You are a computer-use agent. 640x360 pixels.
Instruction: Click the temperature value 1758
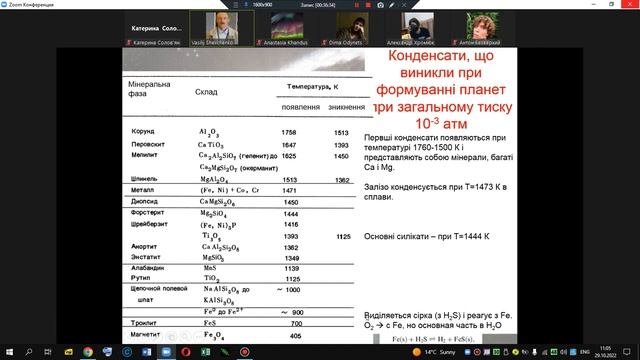[289, 133]
